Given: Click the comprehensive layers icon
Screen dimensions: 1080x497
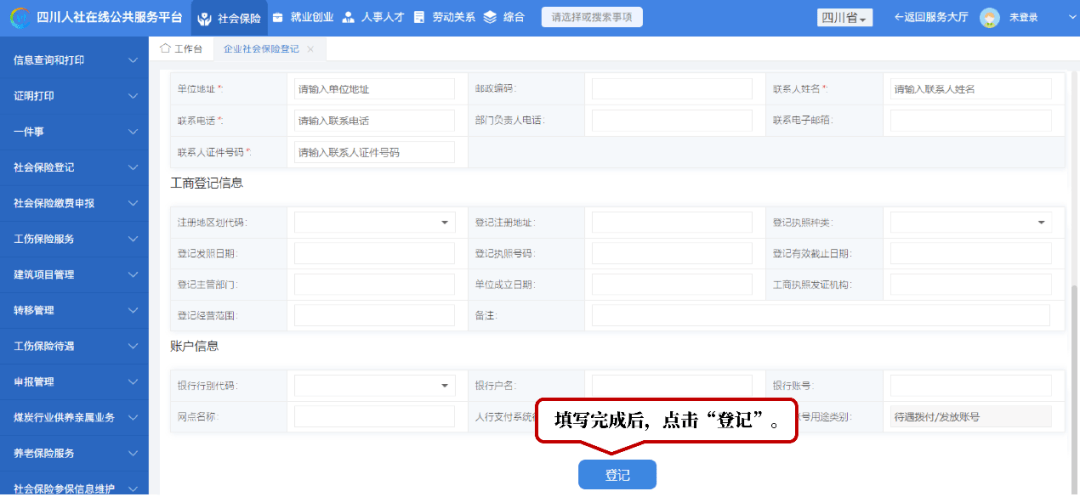Looking at the screenshot, I should pyautogui.click(x=489, y=18).
